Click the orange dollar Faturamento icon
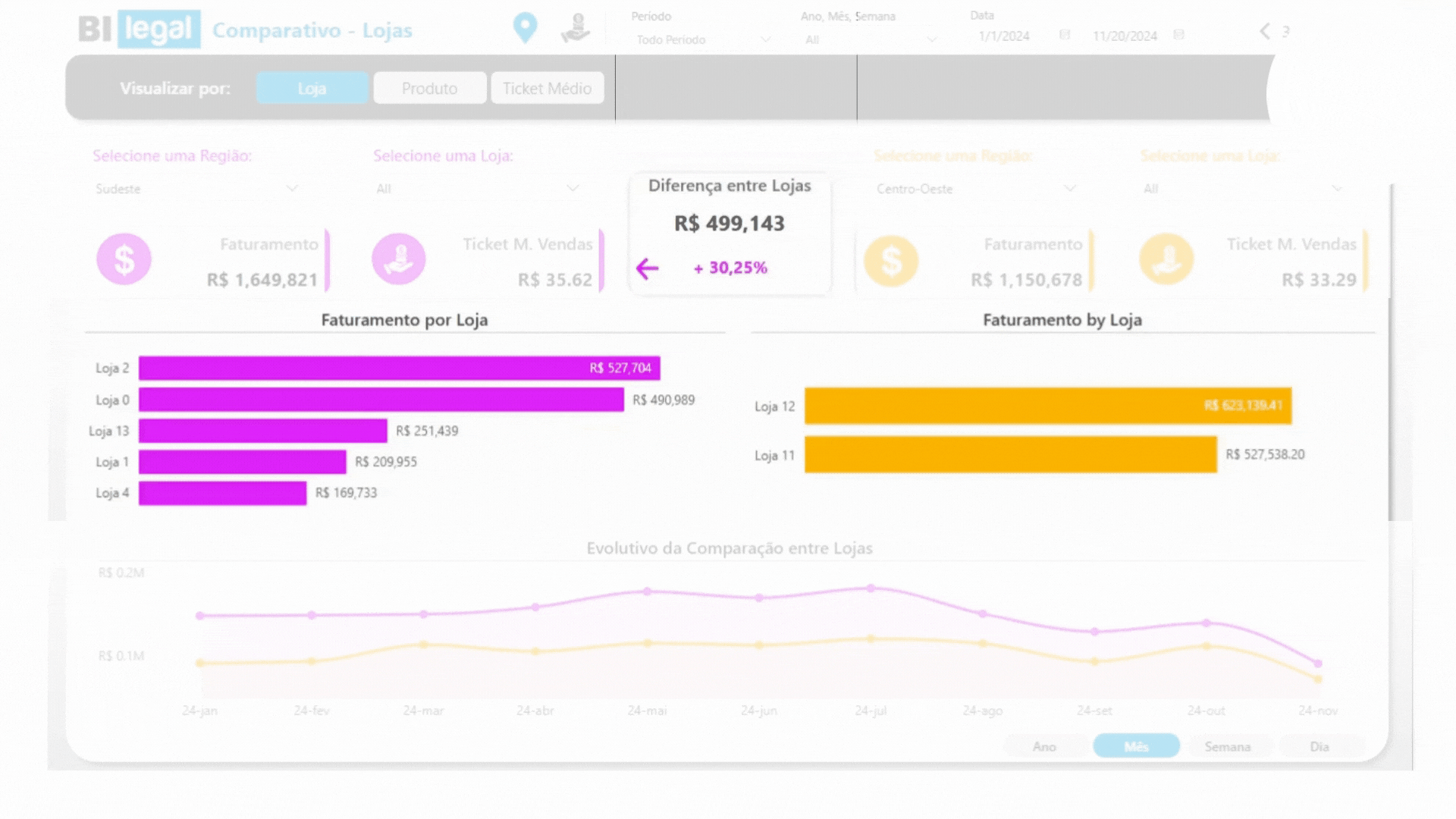 pos(891,261)
